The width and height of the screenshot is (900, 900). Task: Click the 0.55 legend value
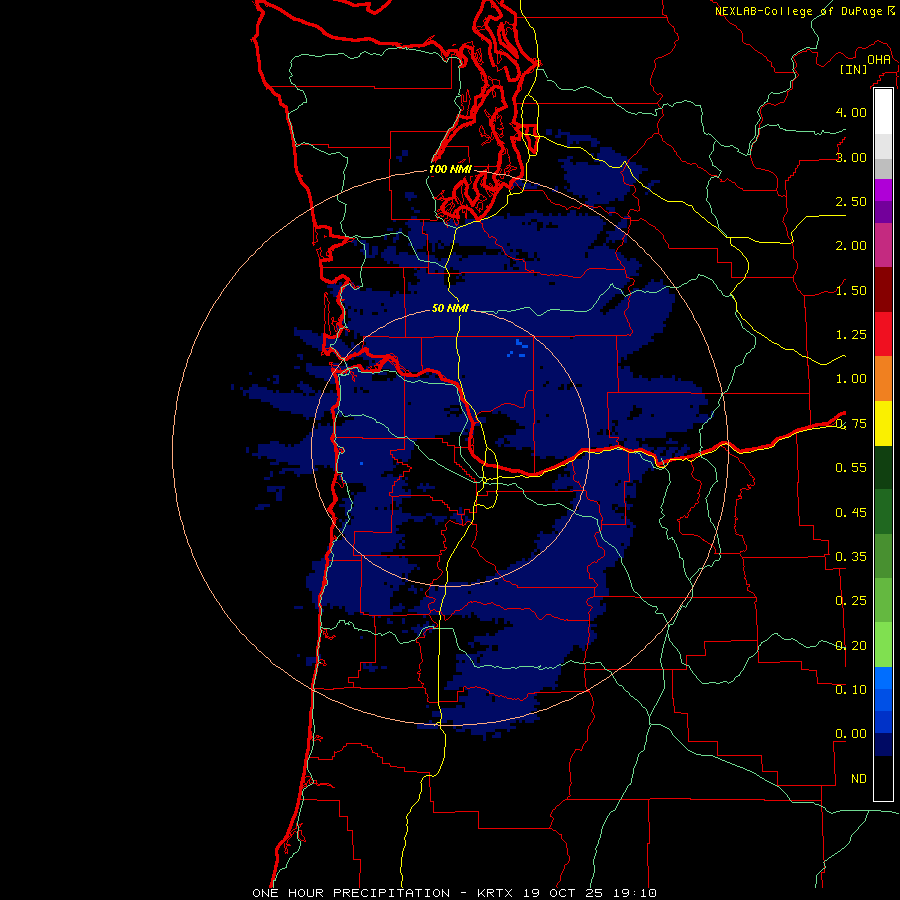[851, 468]
